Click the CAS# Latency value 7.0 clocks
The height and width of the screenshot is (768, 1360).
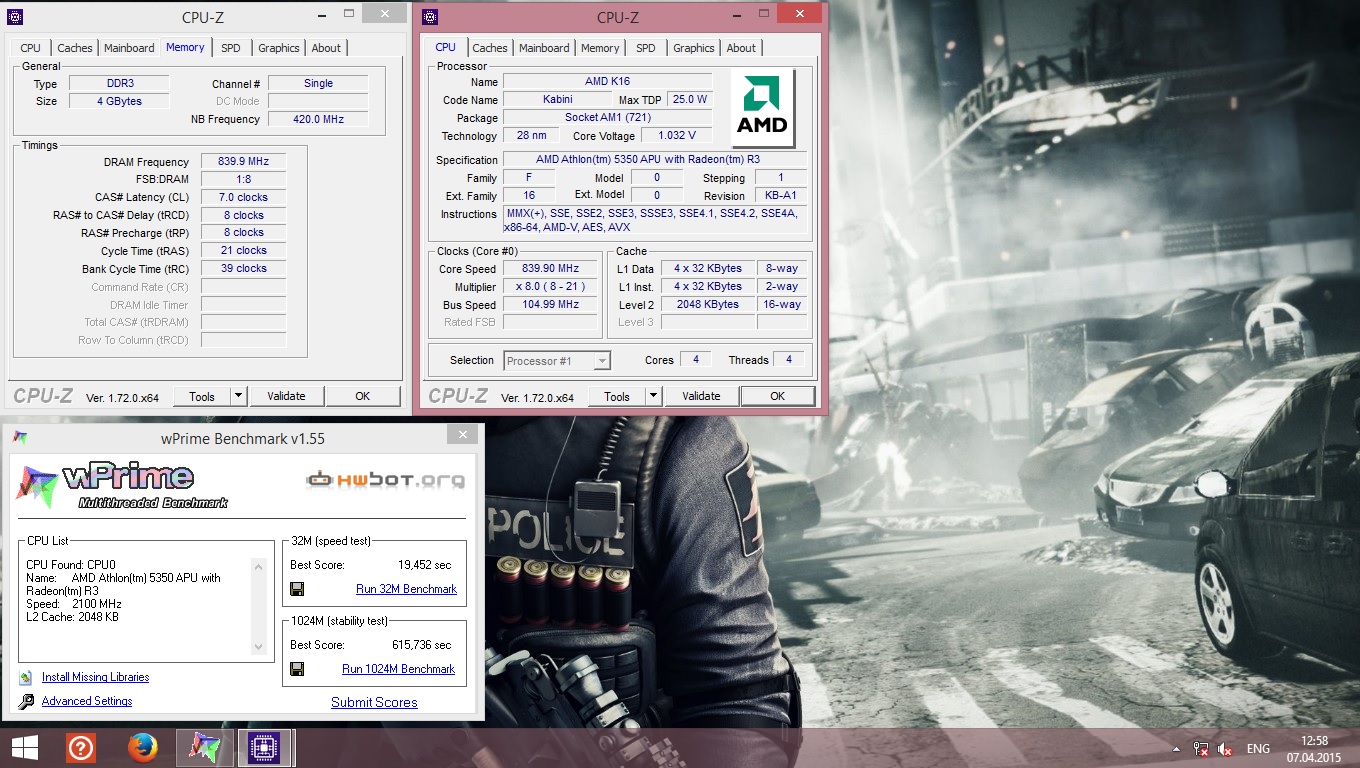(243, 197)
